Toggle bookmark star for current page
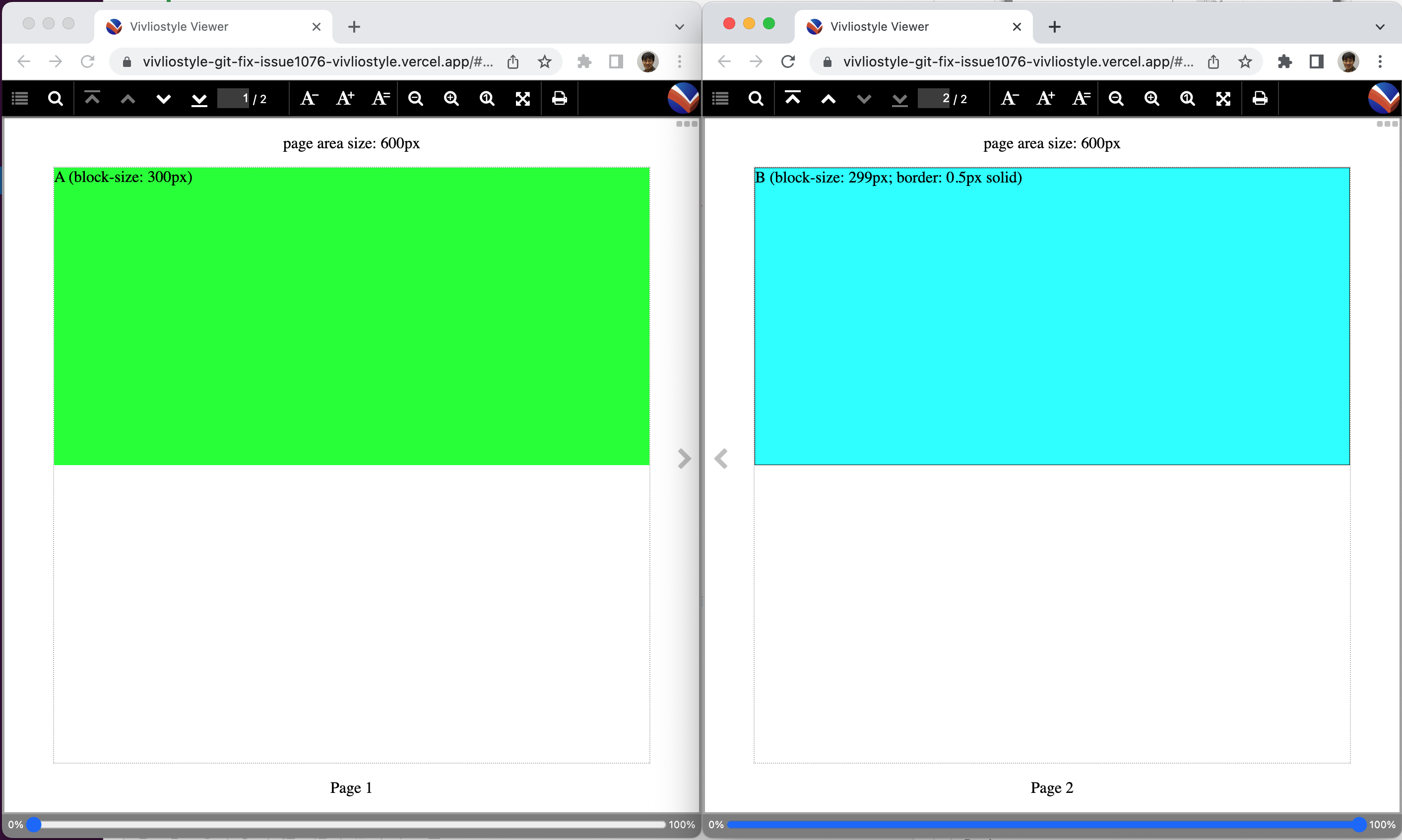The height and width of the screenshot is (840, 1402). pyautogui.click(x=544, y=61)
